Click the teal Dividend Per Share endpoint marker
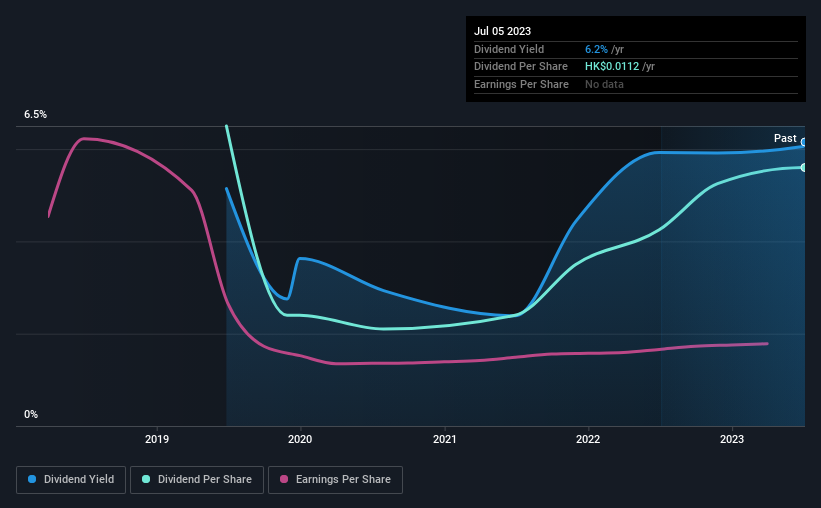 tap(803, 168)
